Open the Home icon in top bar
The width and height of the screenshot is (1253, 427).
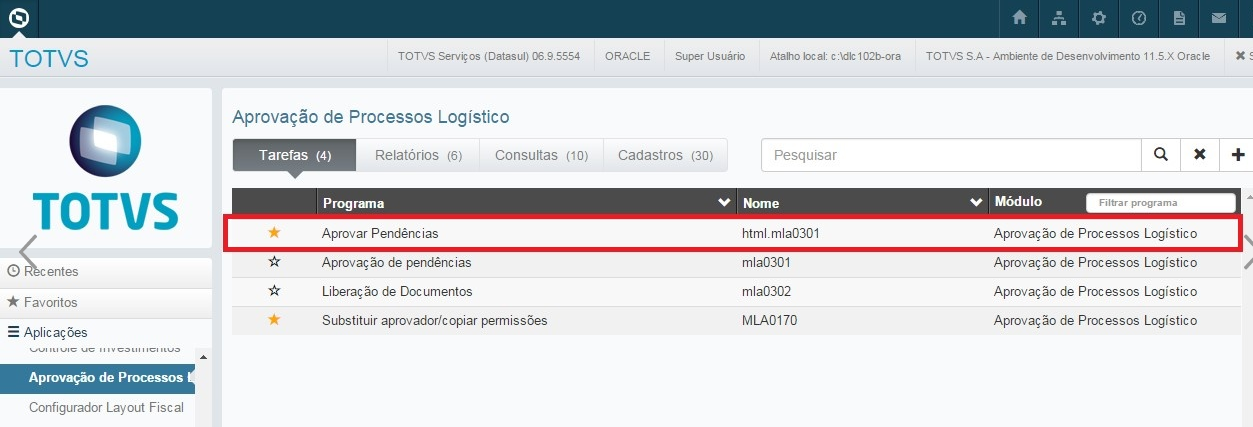(1019, 18)
